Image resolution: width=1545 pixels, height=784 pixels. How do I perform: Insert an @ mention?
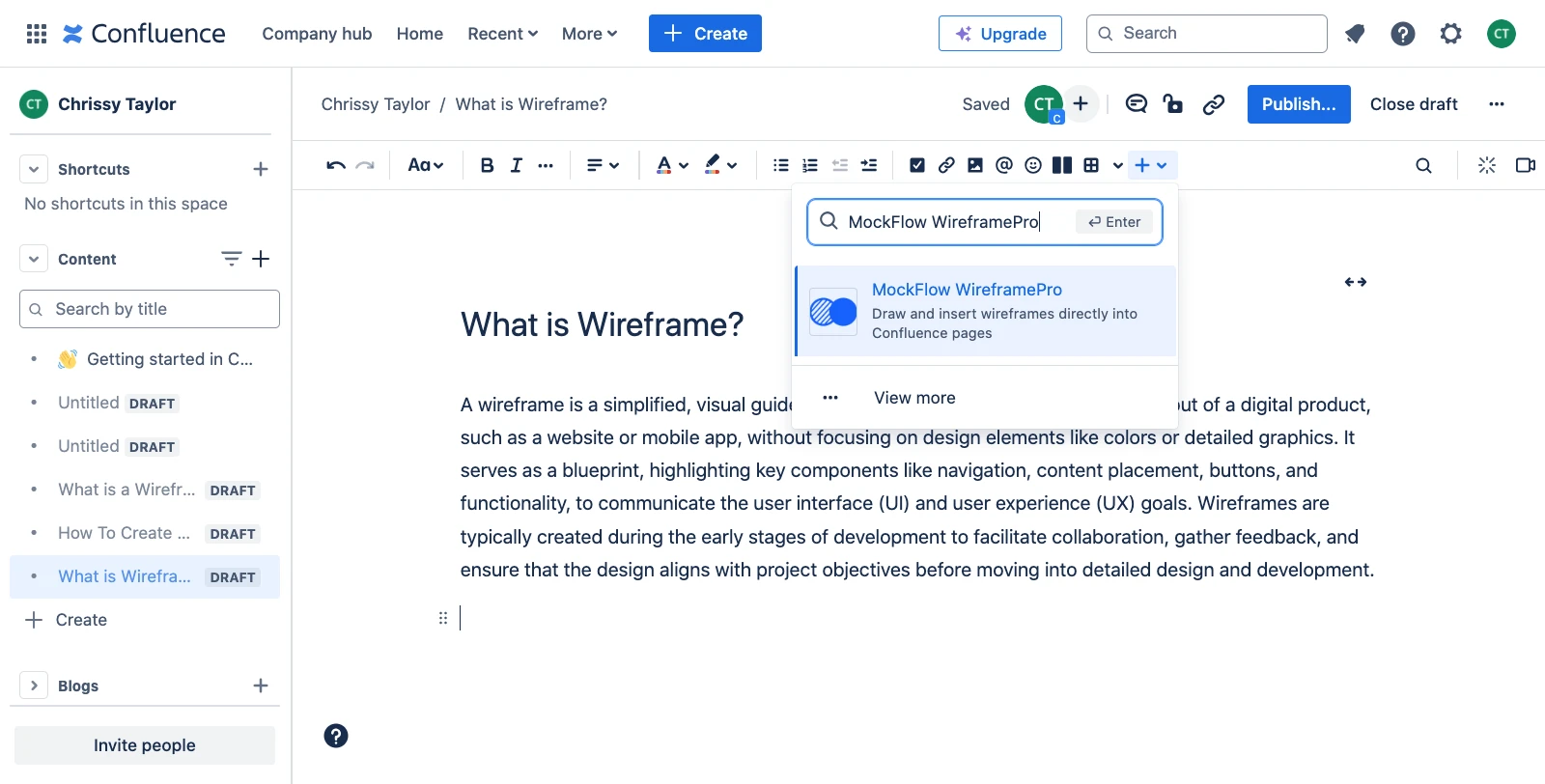coord(1004,165)
